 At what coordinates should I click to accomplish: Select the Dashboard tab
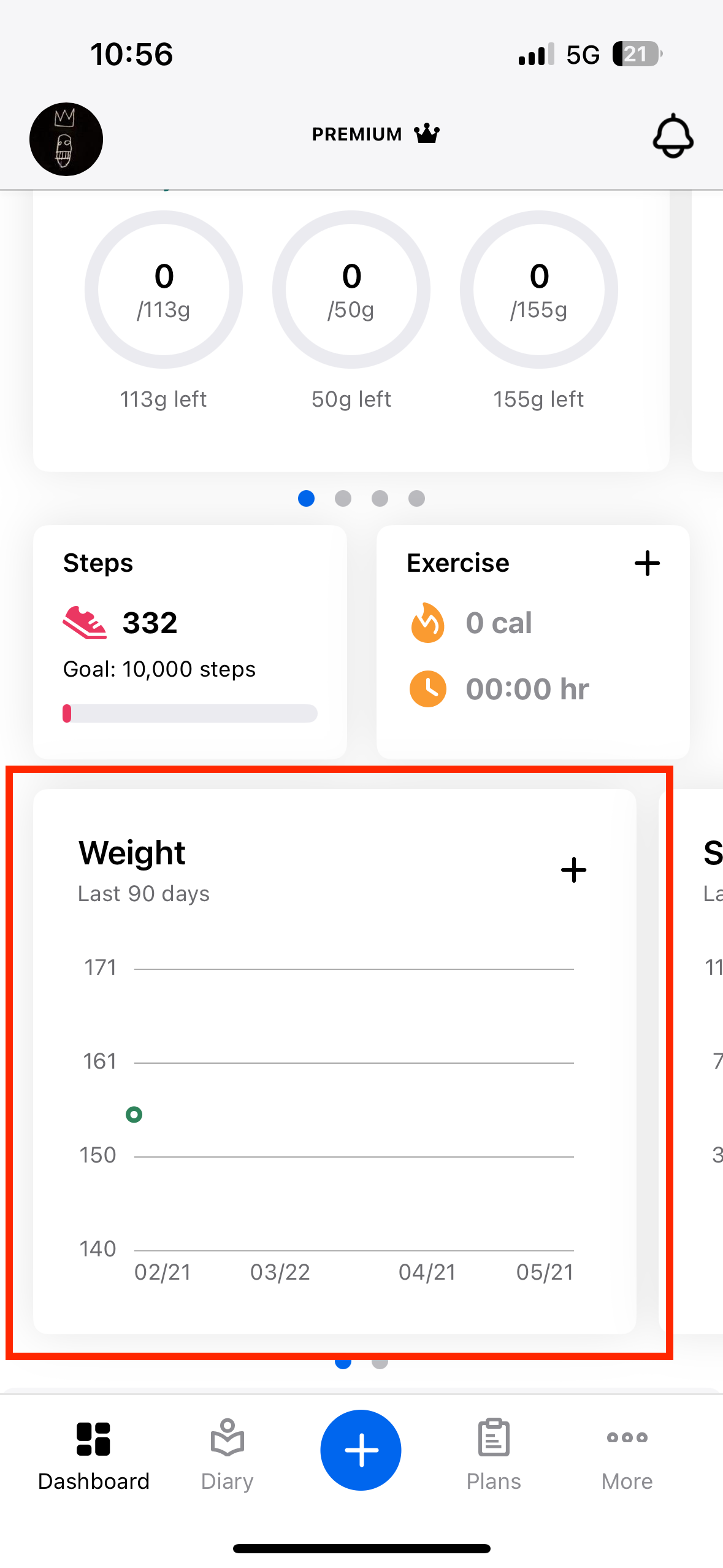pyautogui.click(x=94, y=1455)
